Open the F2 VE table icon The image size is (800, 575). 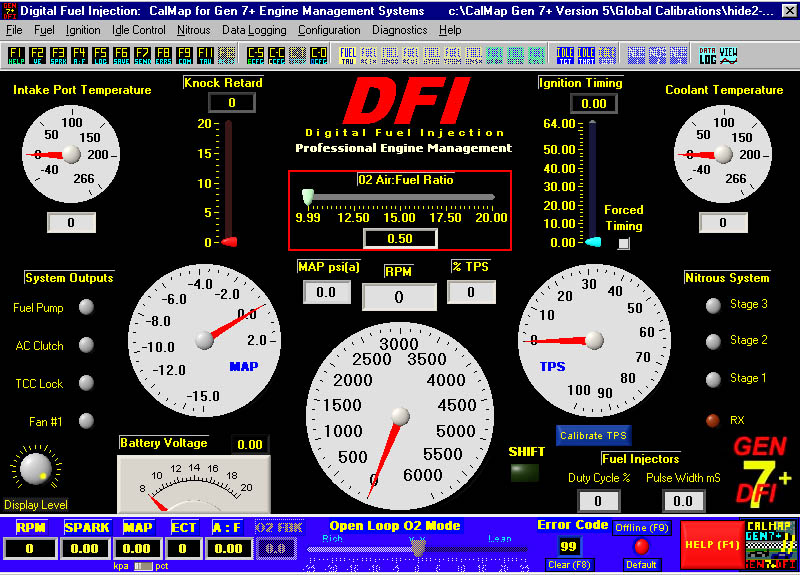click(37, 55)
